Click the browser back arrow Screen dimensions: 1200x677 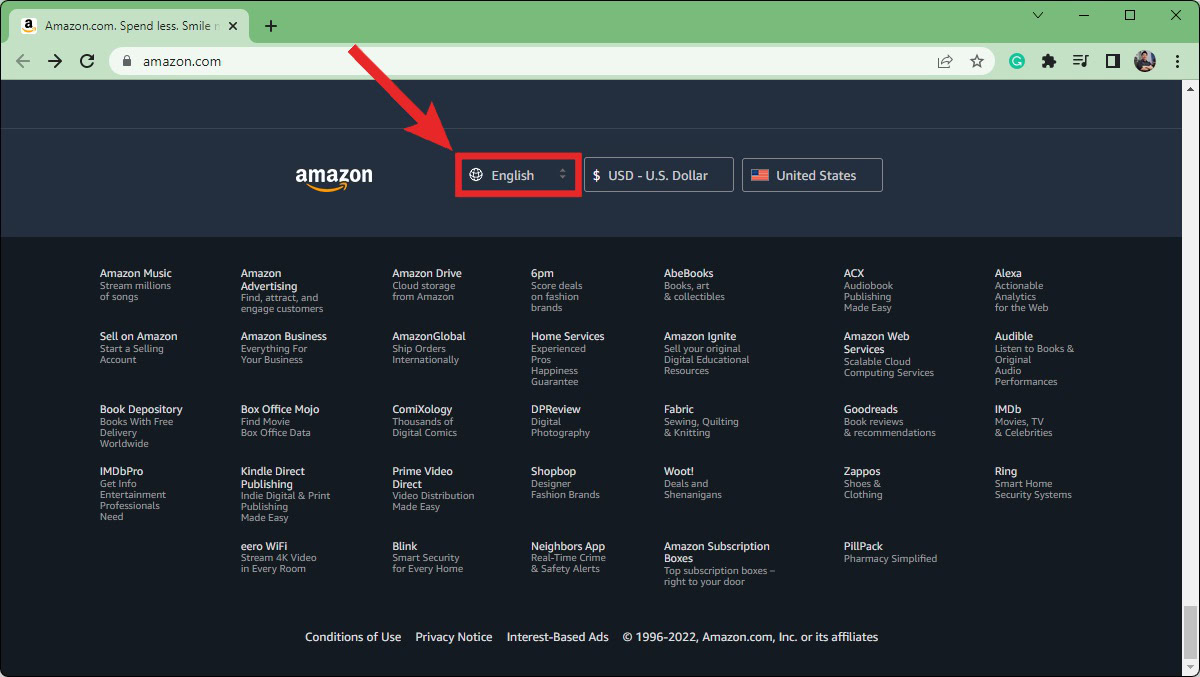tap(23, 61)
